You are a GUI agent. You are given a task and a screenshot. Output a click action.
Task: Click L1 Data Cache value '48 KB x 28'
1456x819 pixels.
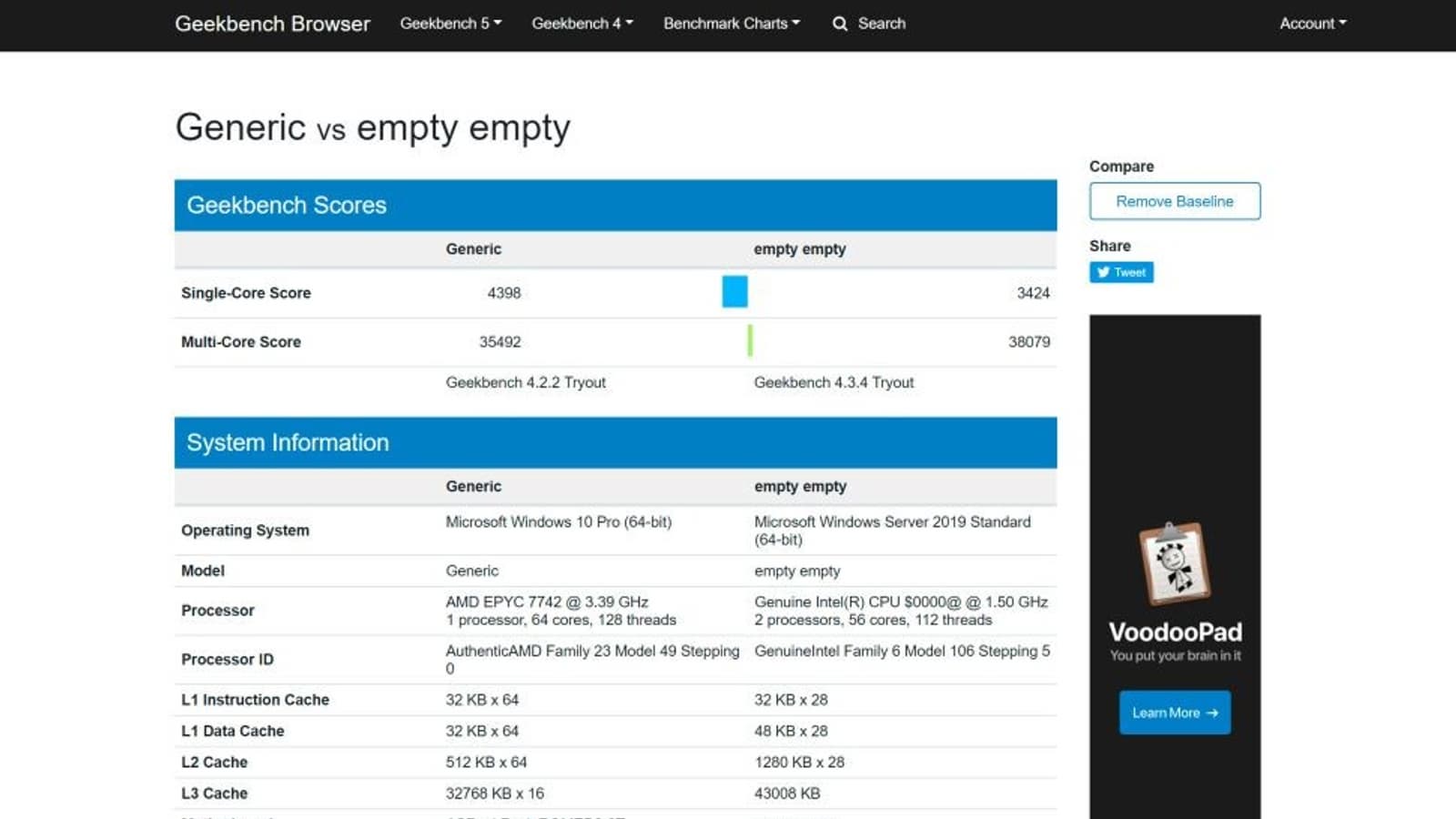(791, 731)
